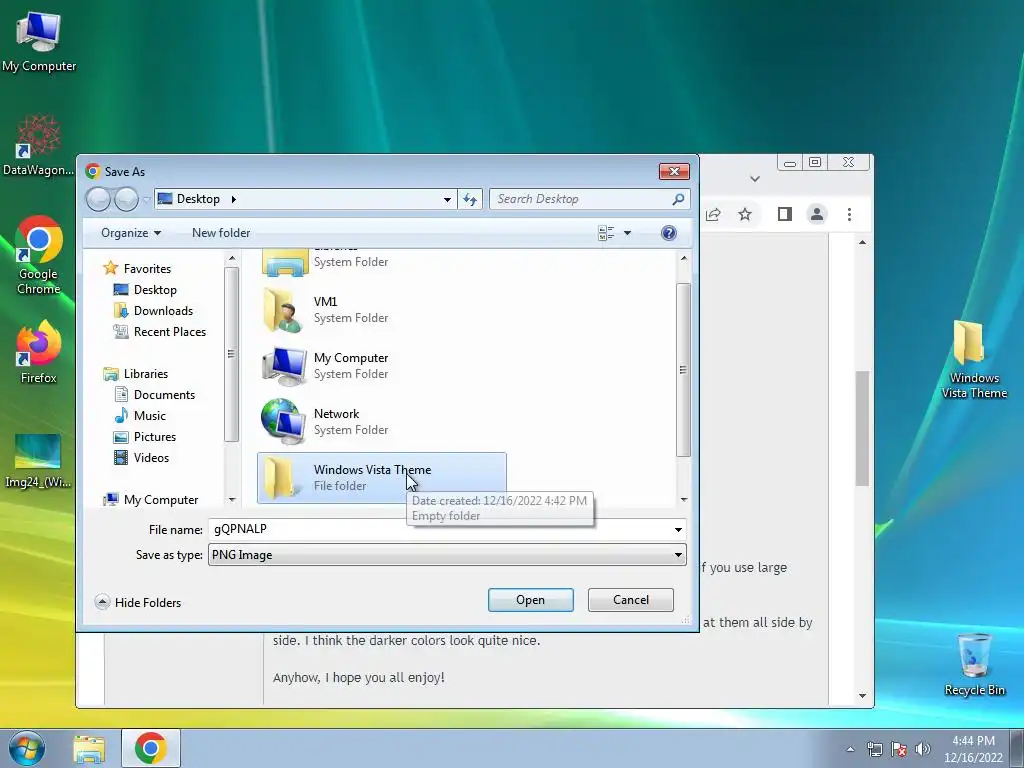Viewport: 1024px width, 768px height.
Task: Open Chrome profile avatar
Action: click(816, 214)
